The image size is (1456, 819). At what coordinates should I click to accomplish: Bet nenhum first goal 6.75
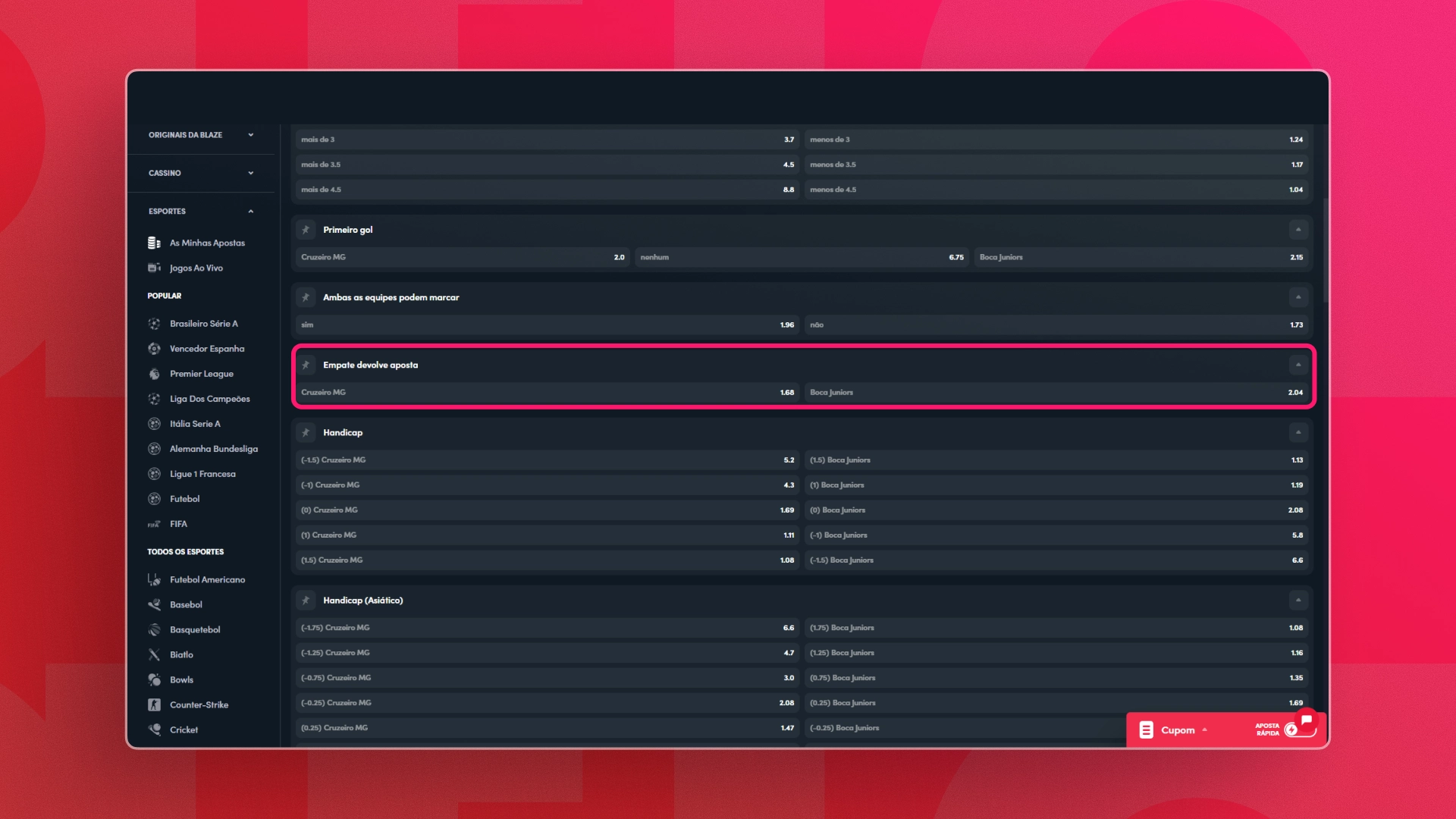[x=802, y=257]
